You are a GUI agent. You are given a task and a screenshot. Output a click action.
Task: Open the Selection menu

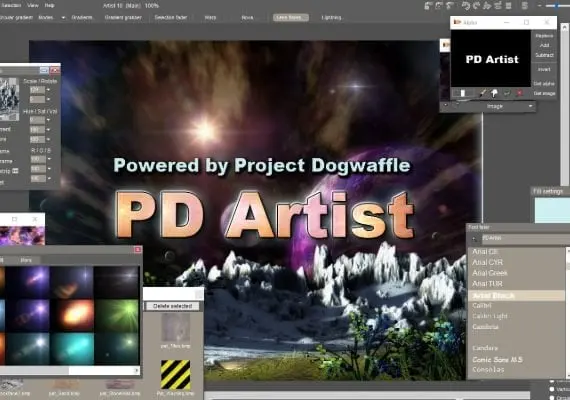pos(11,5)
